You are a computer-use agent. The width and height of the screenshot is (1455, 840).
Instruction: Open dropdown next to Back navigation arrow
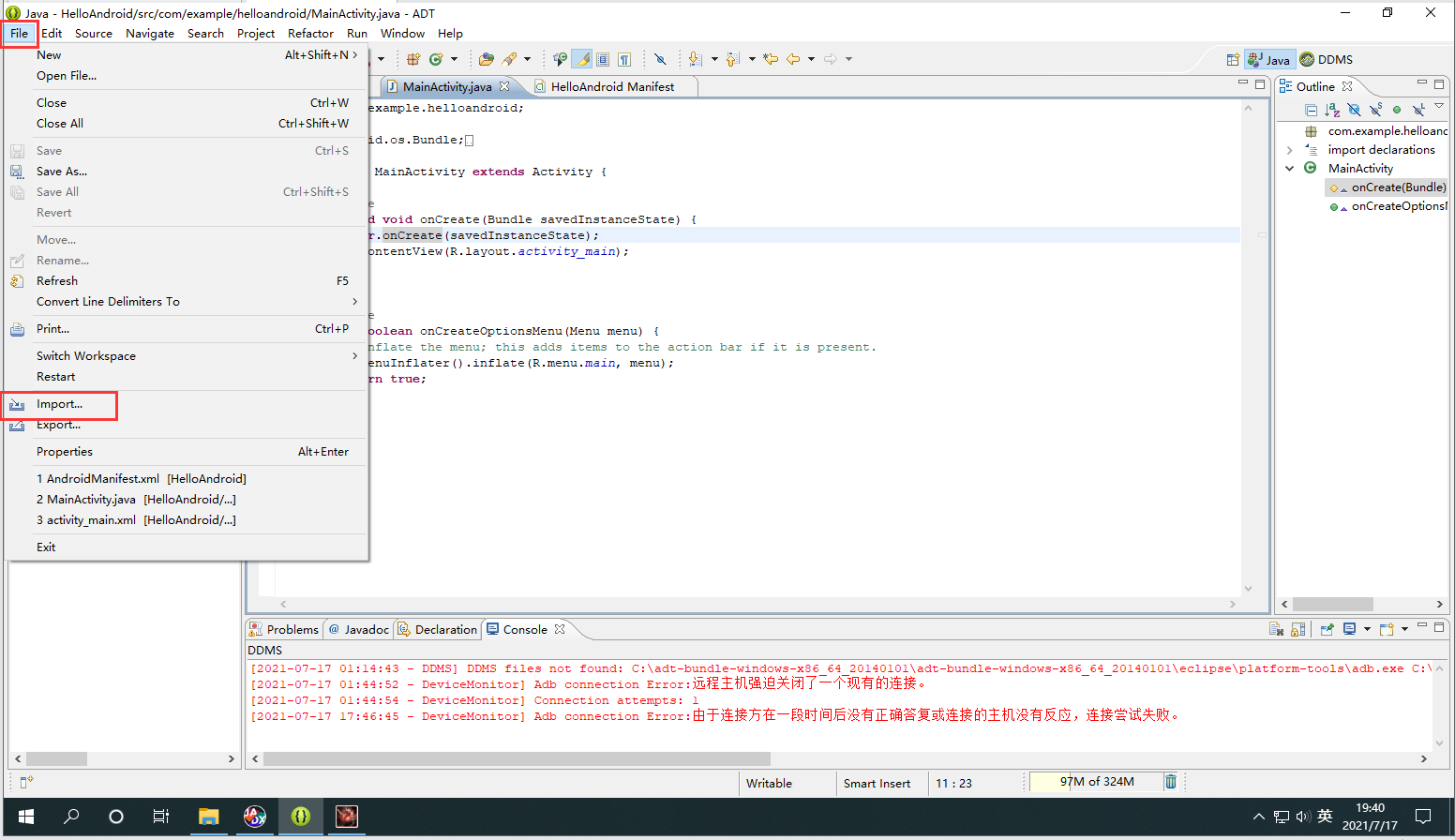(x=811, y=59)
